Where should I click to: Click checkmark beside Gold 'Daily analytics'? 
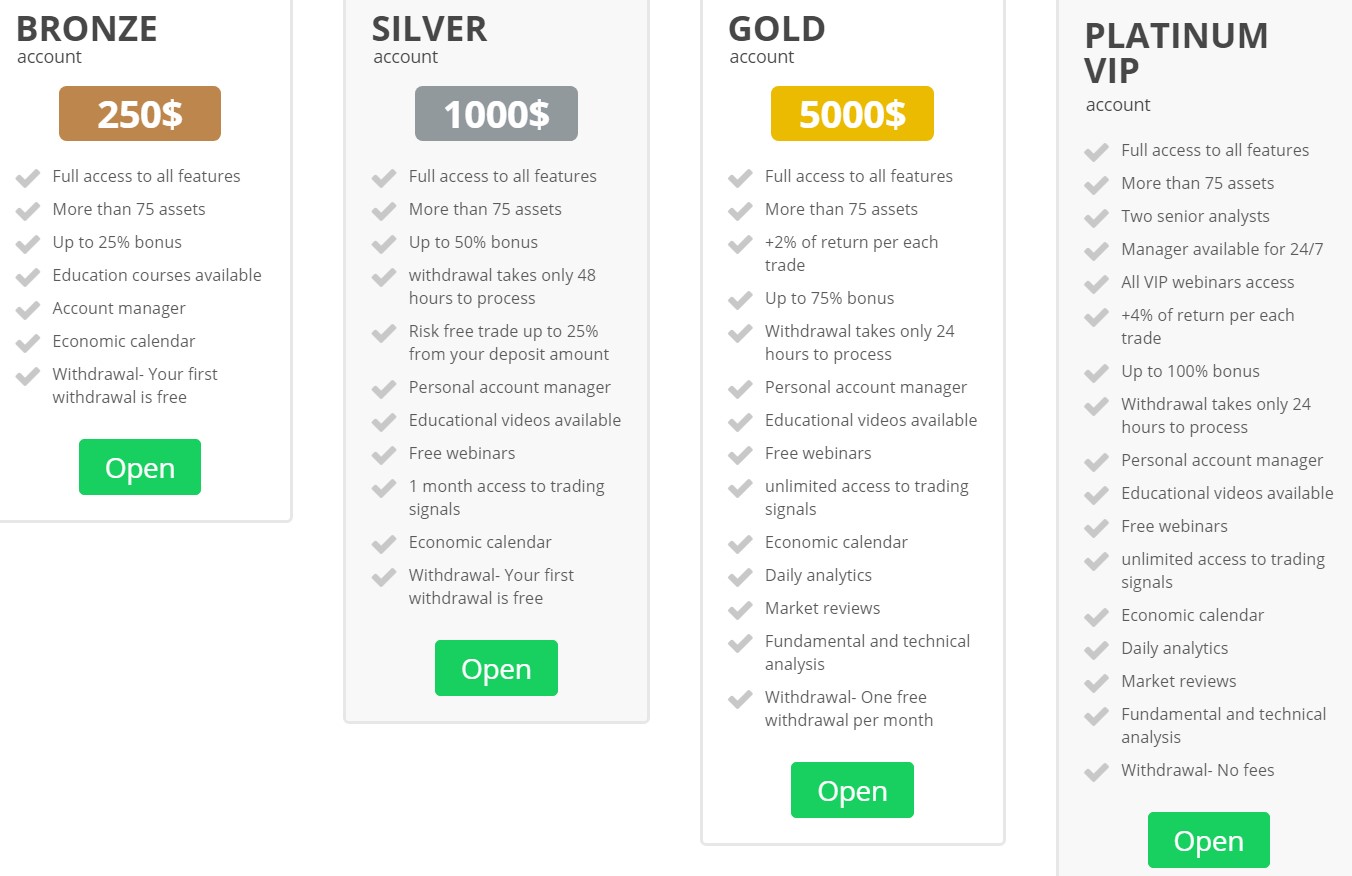[740, 577]
